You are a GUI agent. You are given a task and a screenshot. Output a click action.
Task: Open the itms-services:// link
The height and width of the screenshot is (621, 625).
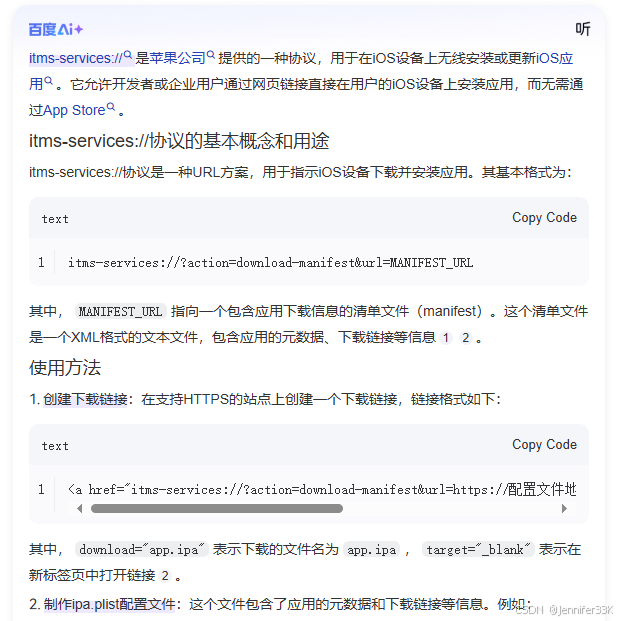pos(75,58)
